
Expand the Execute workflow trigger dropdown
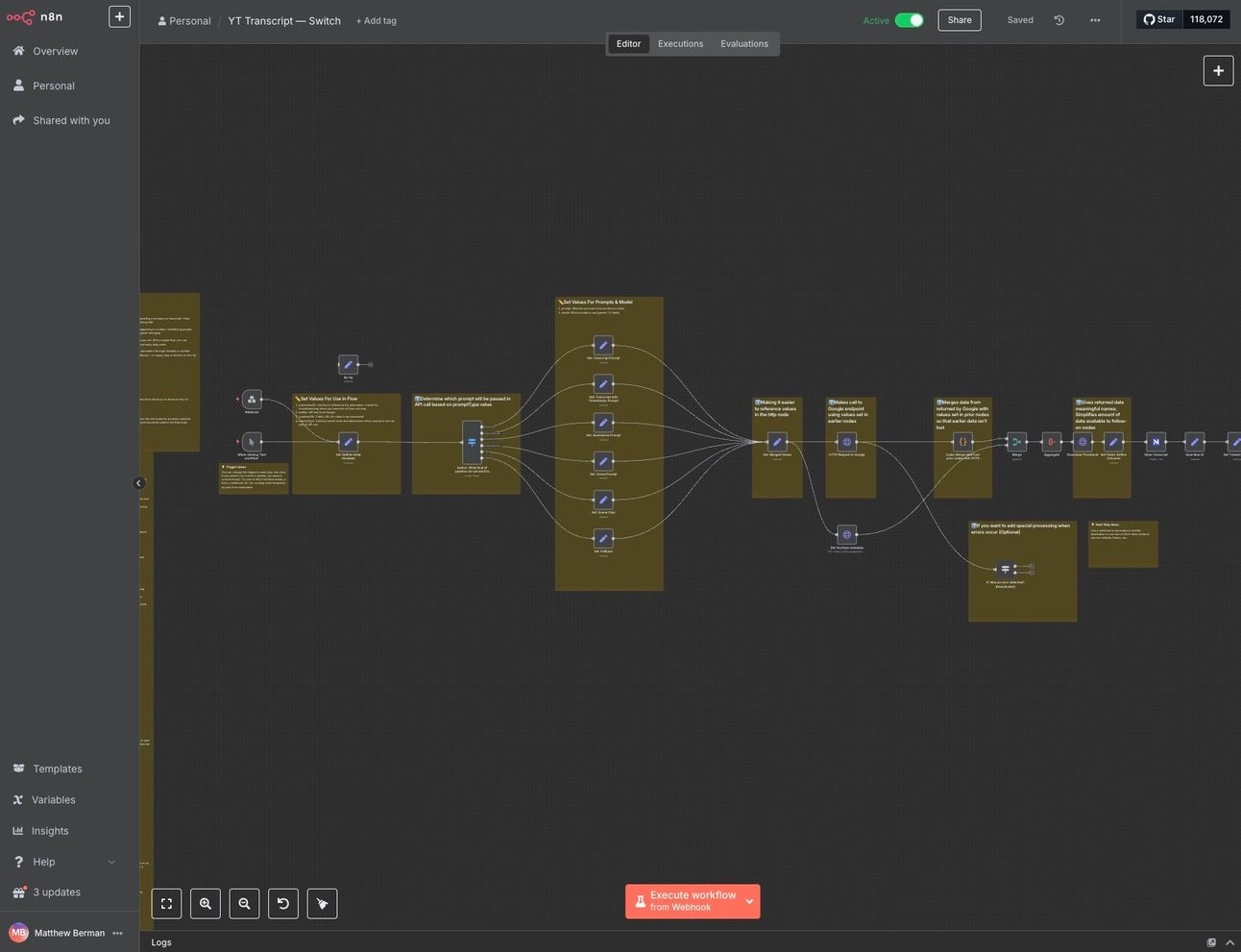tap(749, 902)
